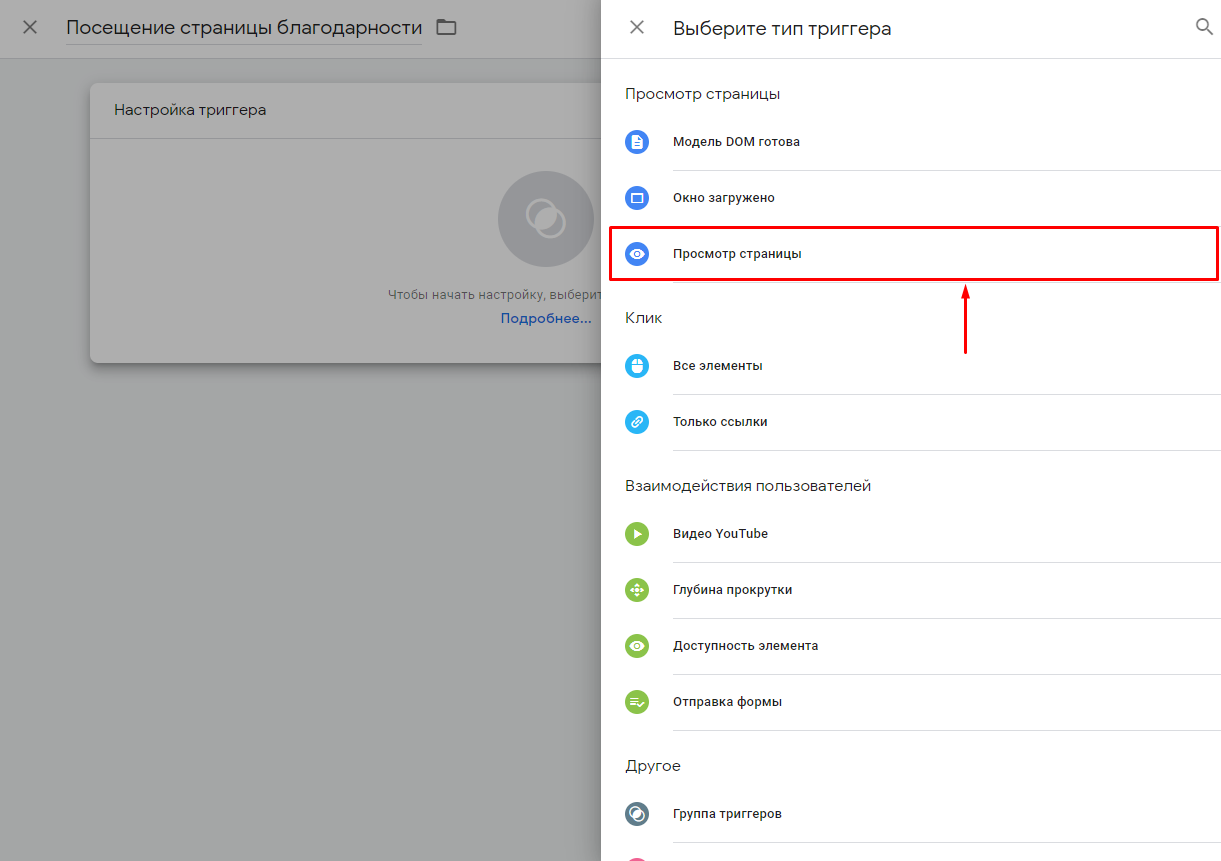
Task: Click the form submission trigger icon
Action: point(637,702)
